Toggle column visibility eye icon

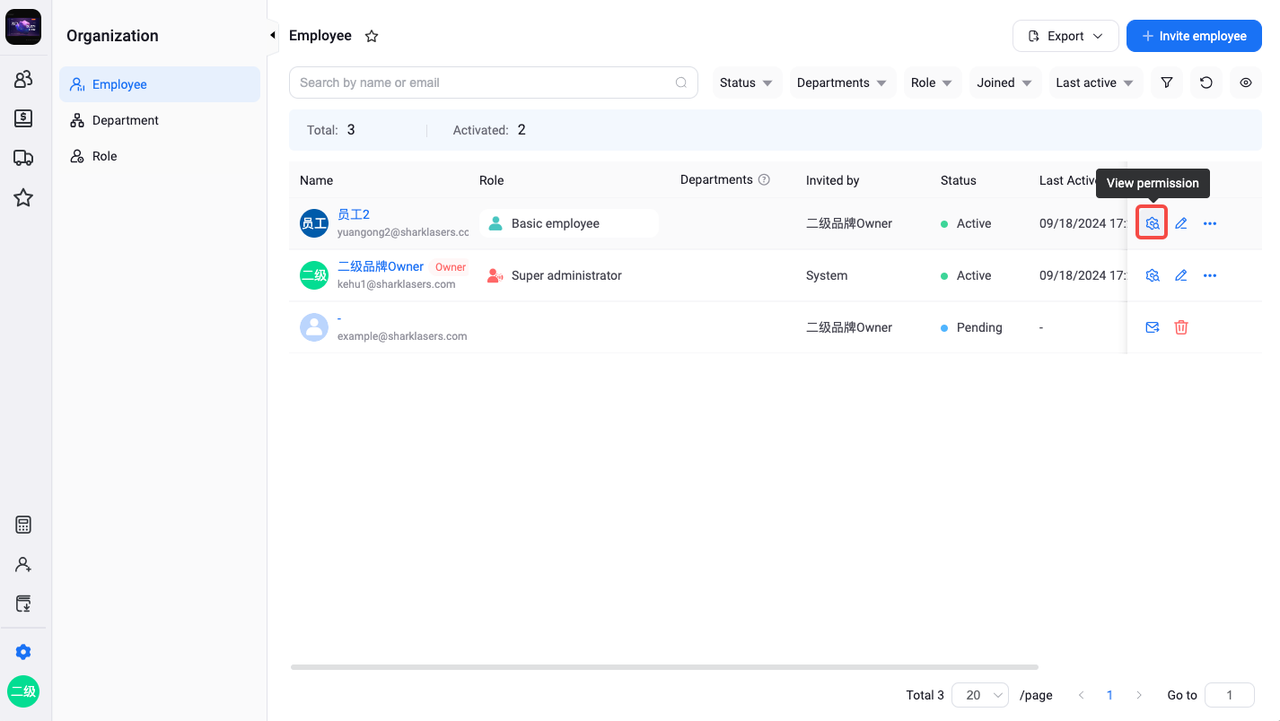click(x=1246, y=83)
